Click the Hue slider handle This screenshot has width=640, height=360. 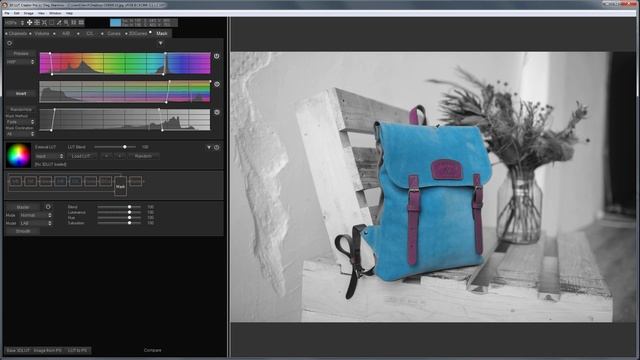pos(129,218)
